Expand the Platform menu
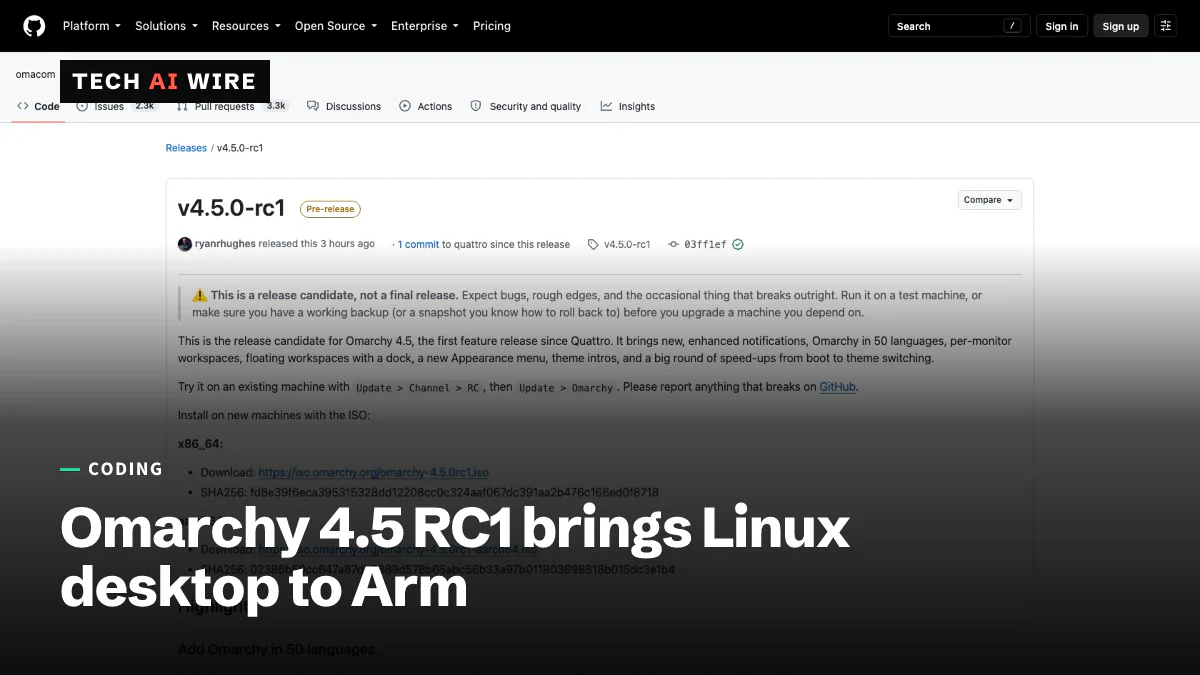This screenshot has height=675, width=1200. (x=91, y=26)
